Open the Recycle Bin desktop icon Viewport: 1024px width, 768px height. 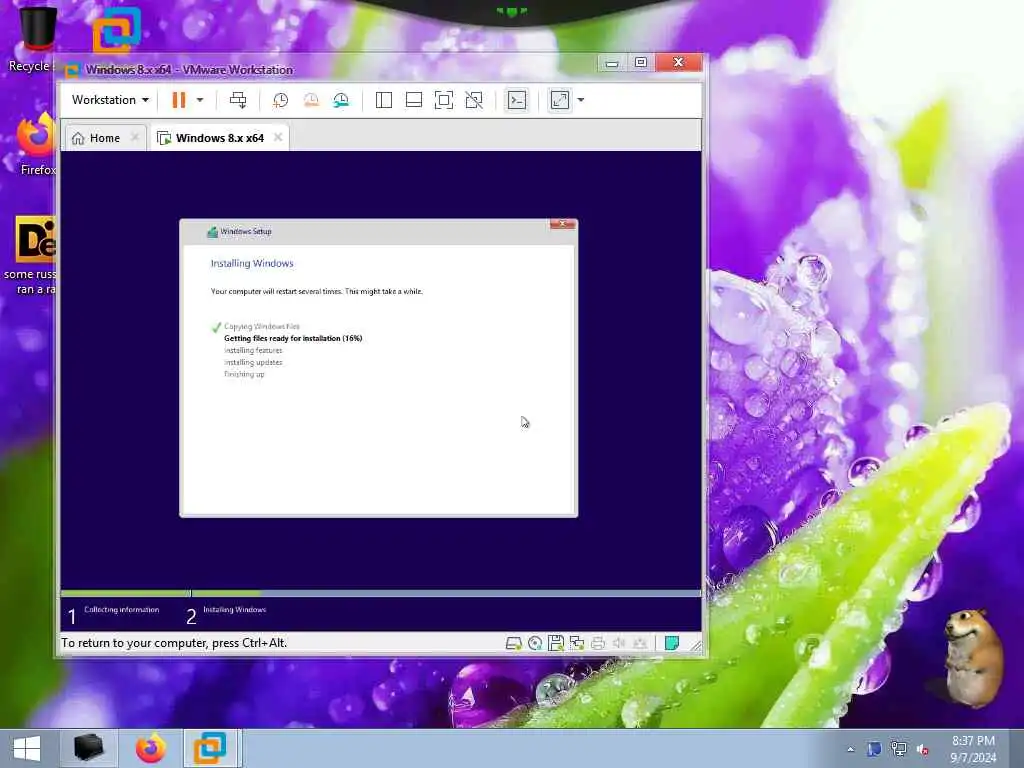(31, 39)
